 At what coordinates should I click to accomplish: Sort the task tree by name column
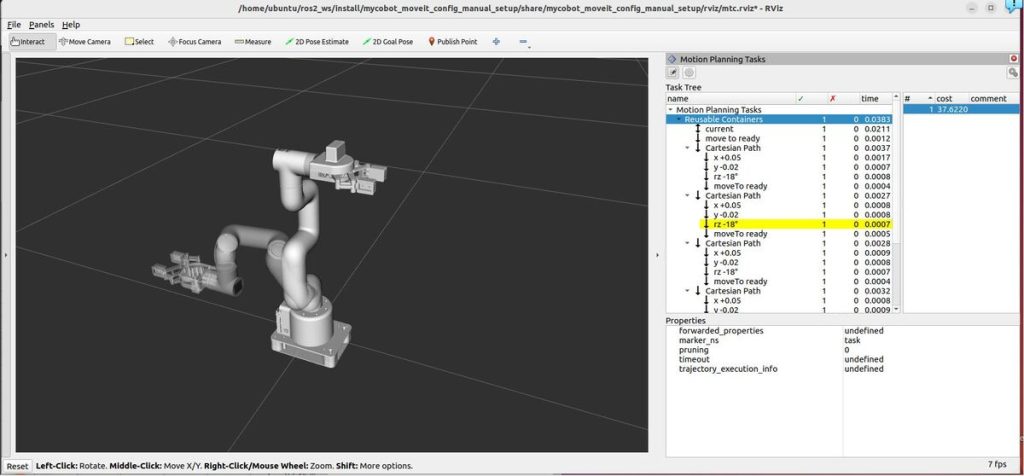[730, 99]
